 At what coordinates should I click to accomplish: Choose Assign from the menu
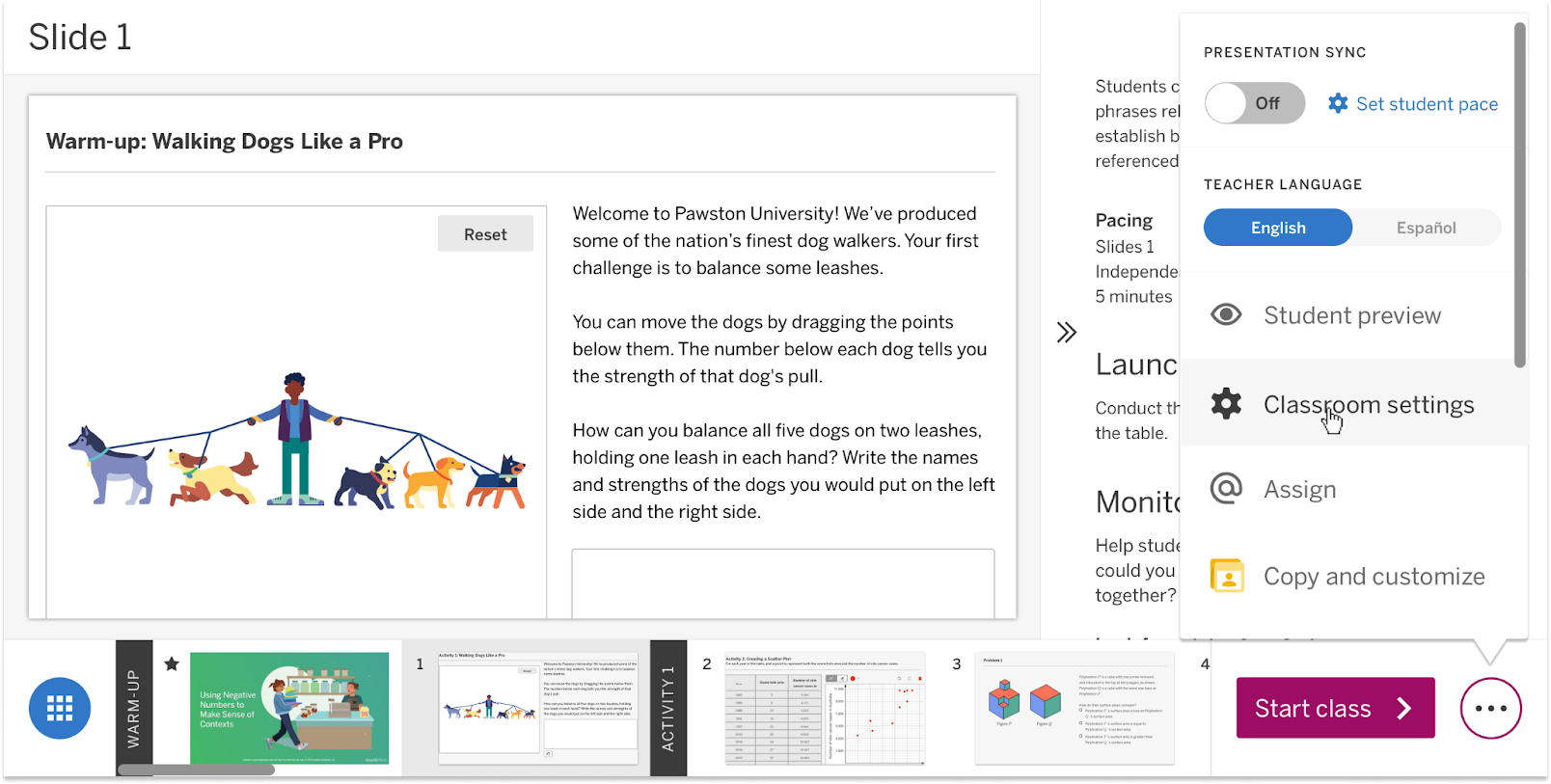(x=1354, y=489)
